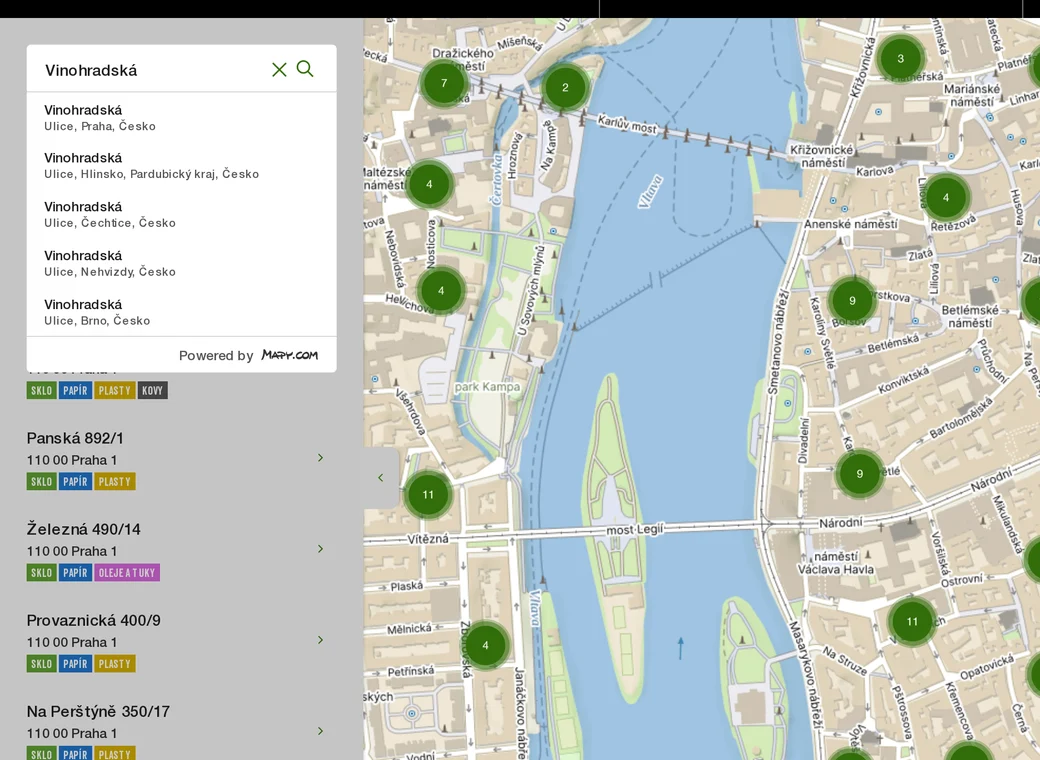Select Vinohradská, Čechtice suggestion

181,214
